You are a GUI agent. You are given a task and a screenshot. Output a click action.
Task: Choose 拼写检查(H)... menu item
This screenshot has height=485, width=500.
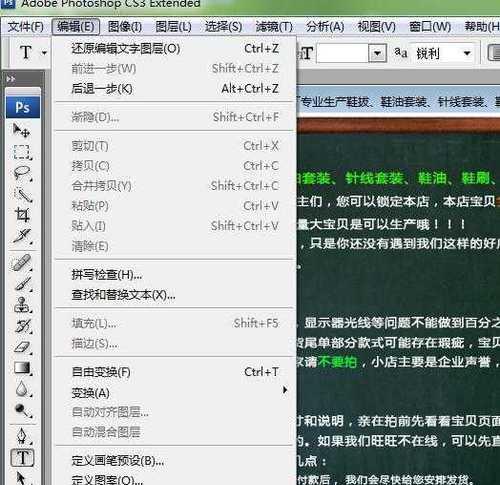(175, 275)
